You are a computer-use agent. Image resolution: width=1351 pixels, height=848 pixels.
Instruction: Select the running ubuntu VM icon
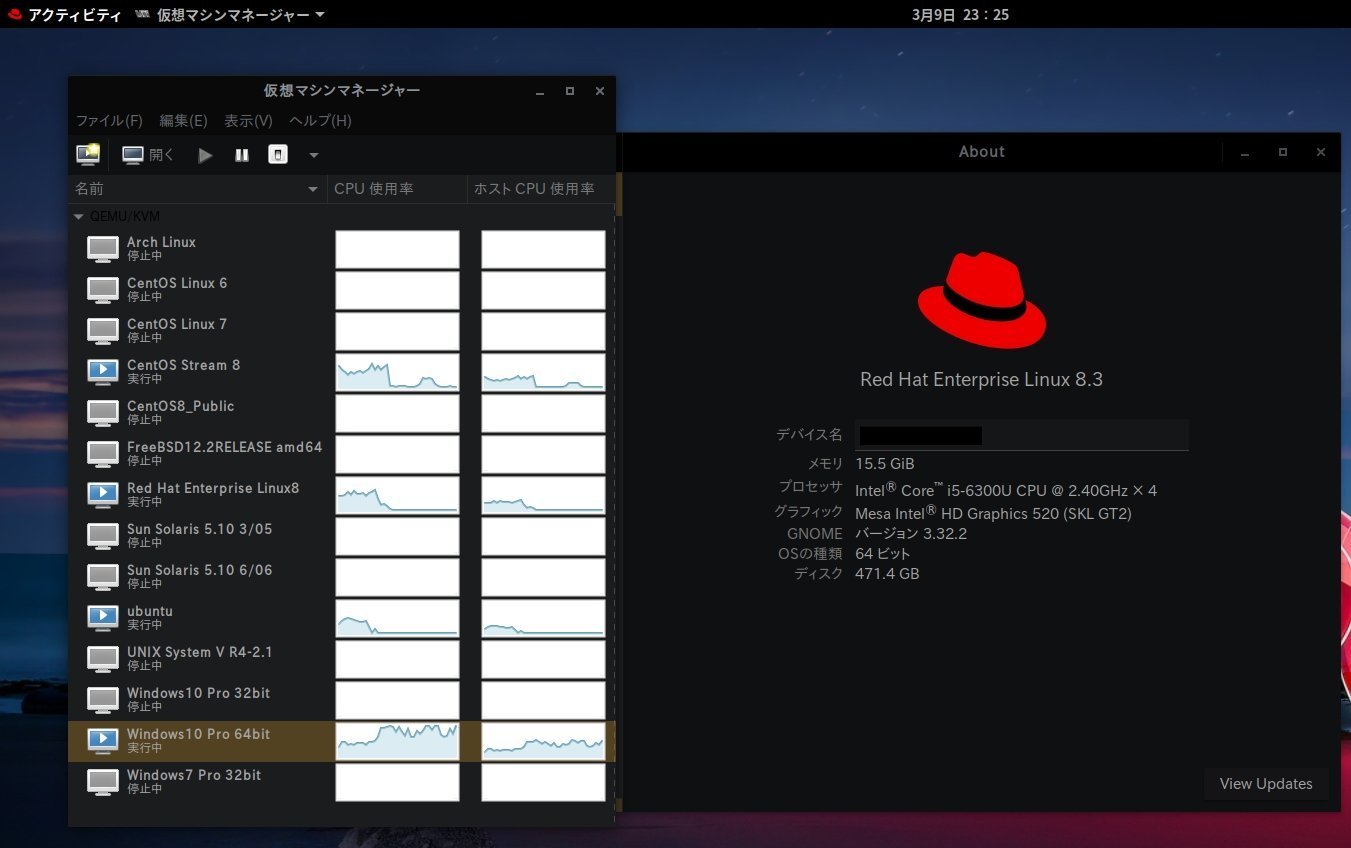coord(103,617)
